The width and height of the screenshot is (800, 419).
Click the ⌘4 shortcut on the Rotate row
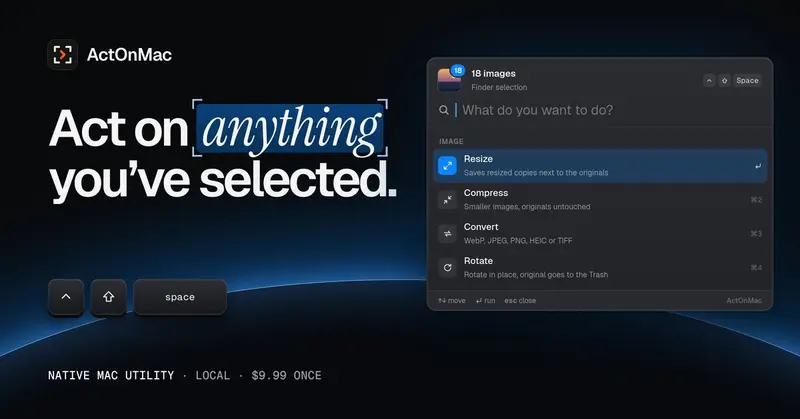[x=756, y=267]
